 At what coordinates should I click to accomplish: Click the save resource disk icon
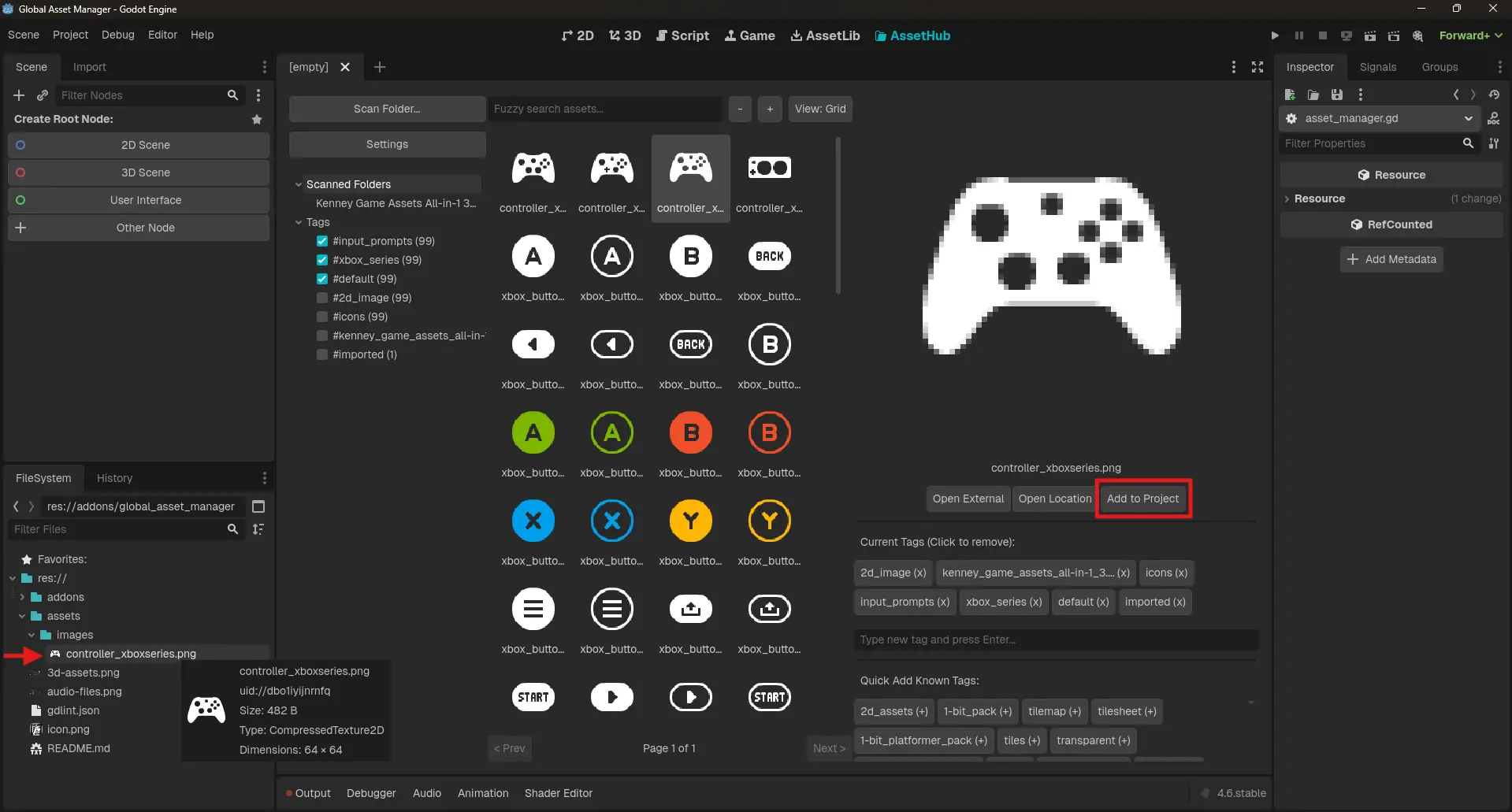(1336, 95)
